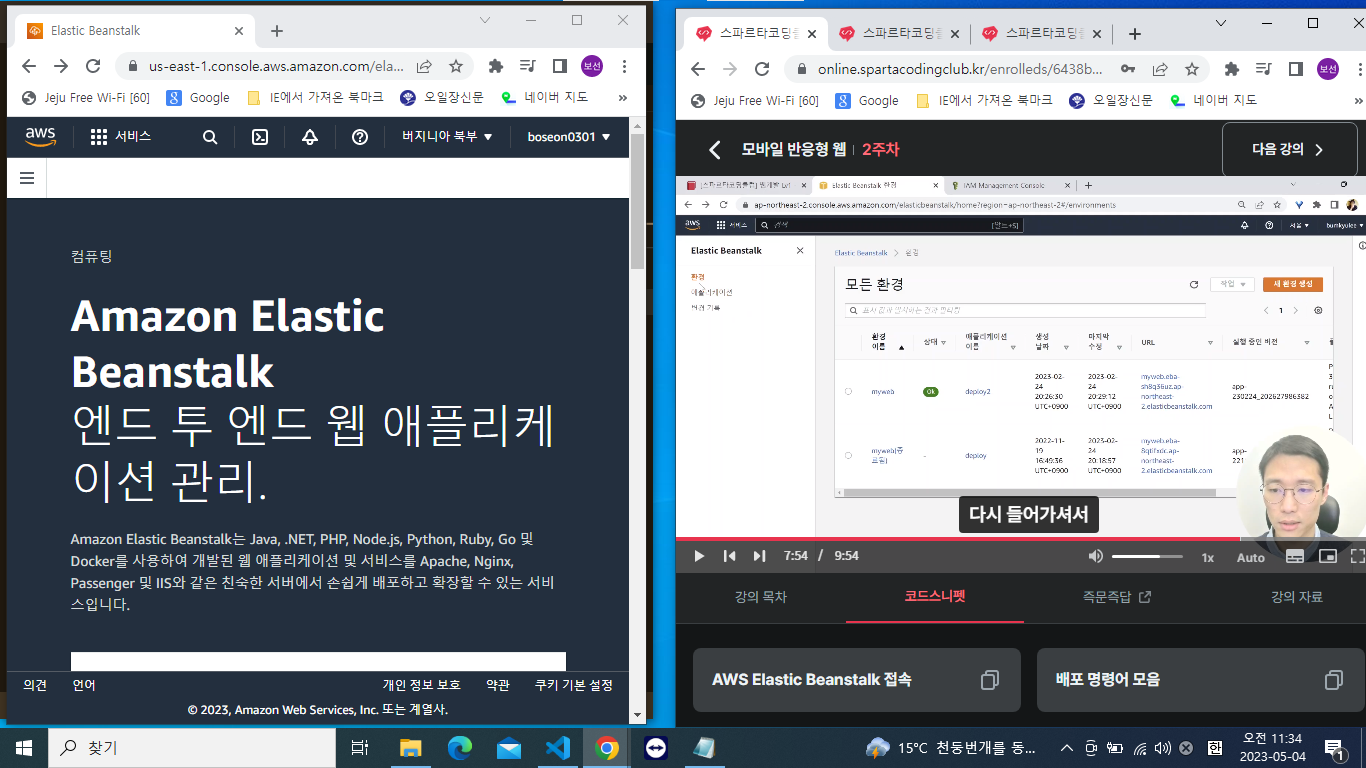Bookmark the Sparta page with star icon
This screenshot has height=768, width=1366.
point(1192,69)
